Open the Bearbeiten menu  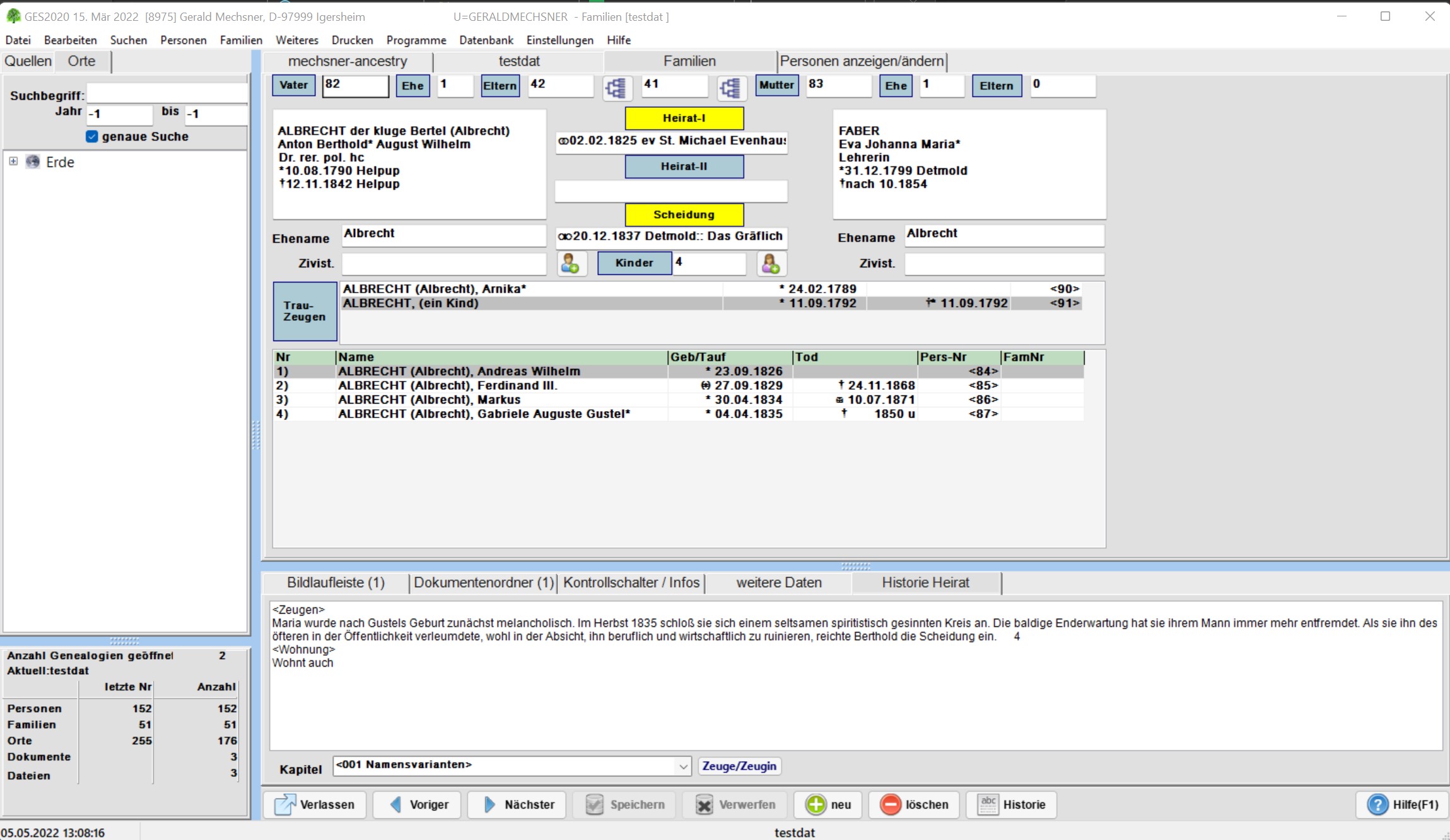point(71,40)
